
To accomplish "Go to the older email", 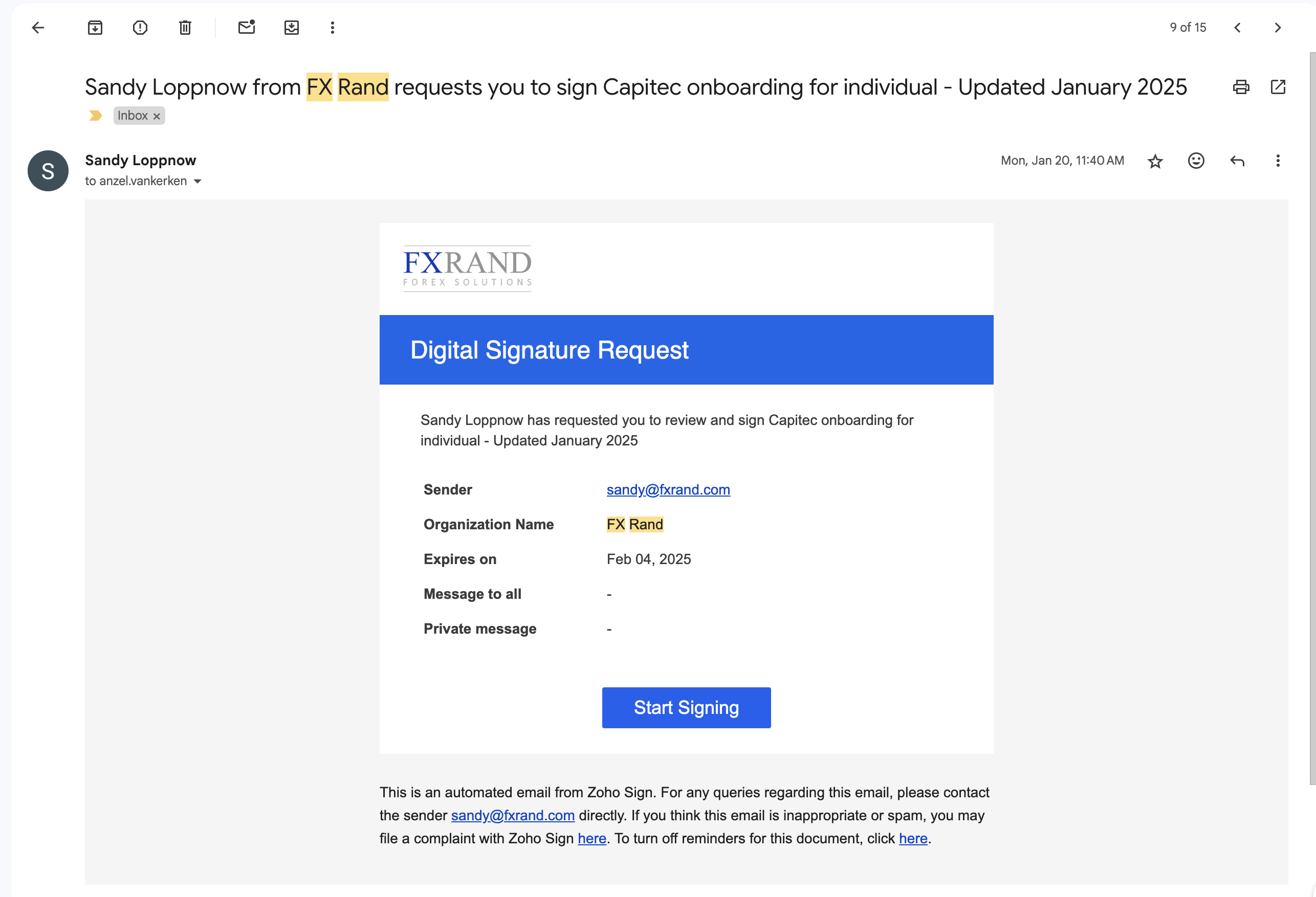I will [x=1278, y=27].
